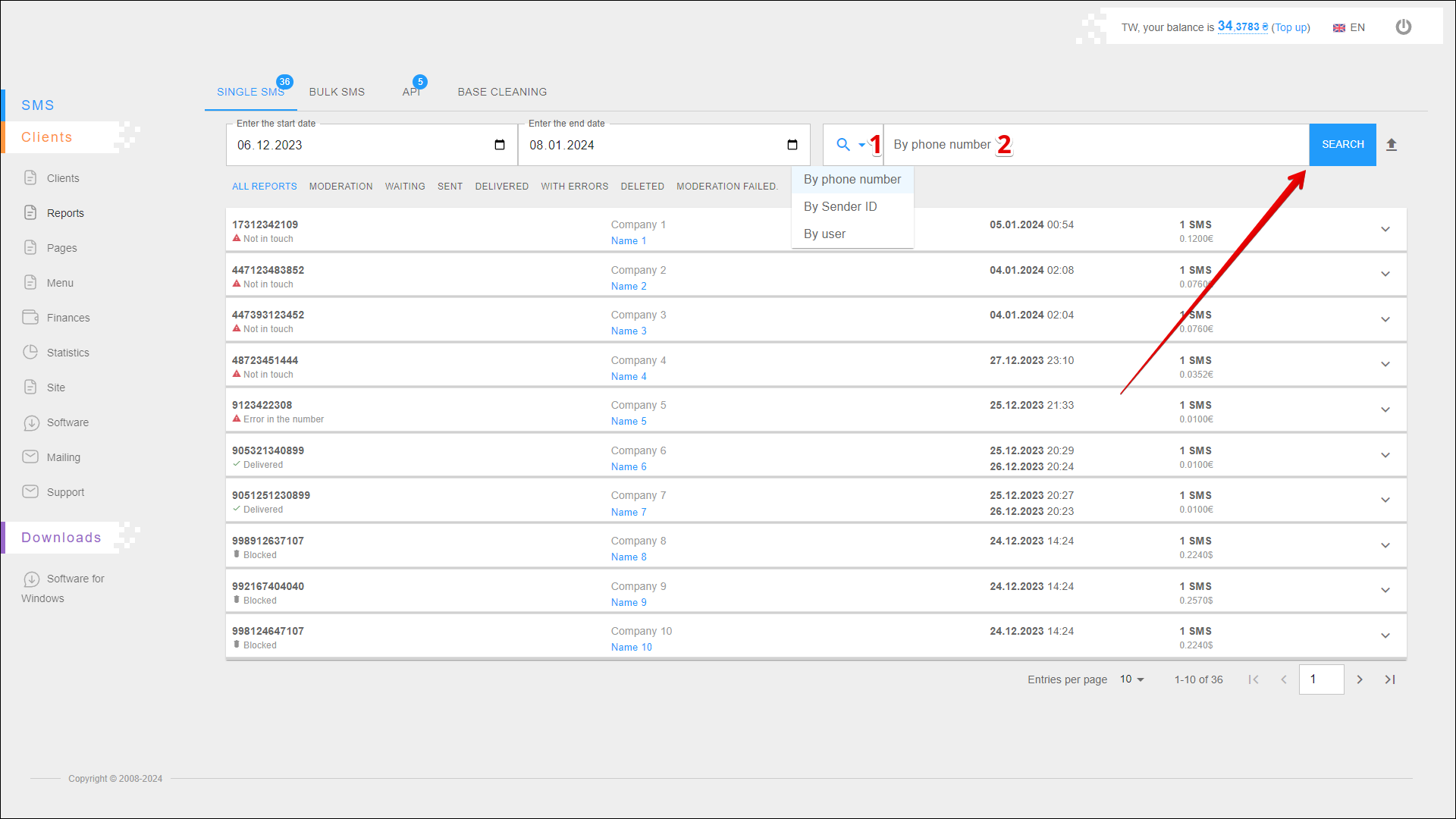Open the entries per page dropdown
The width and height of the screenshot is (1456, 819).
point(1131,679)
